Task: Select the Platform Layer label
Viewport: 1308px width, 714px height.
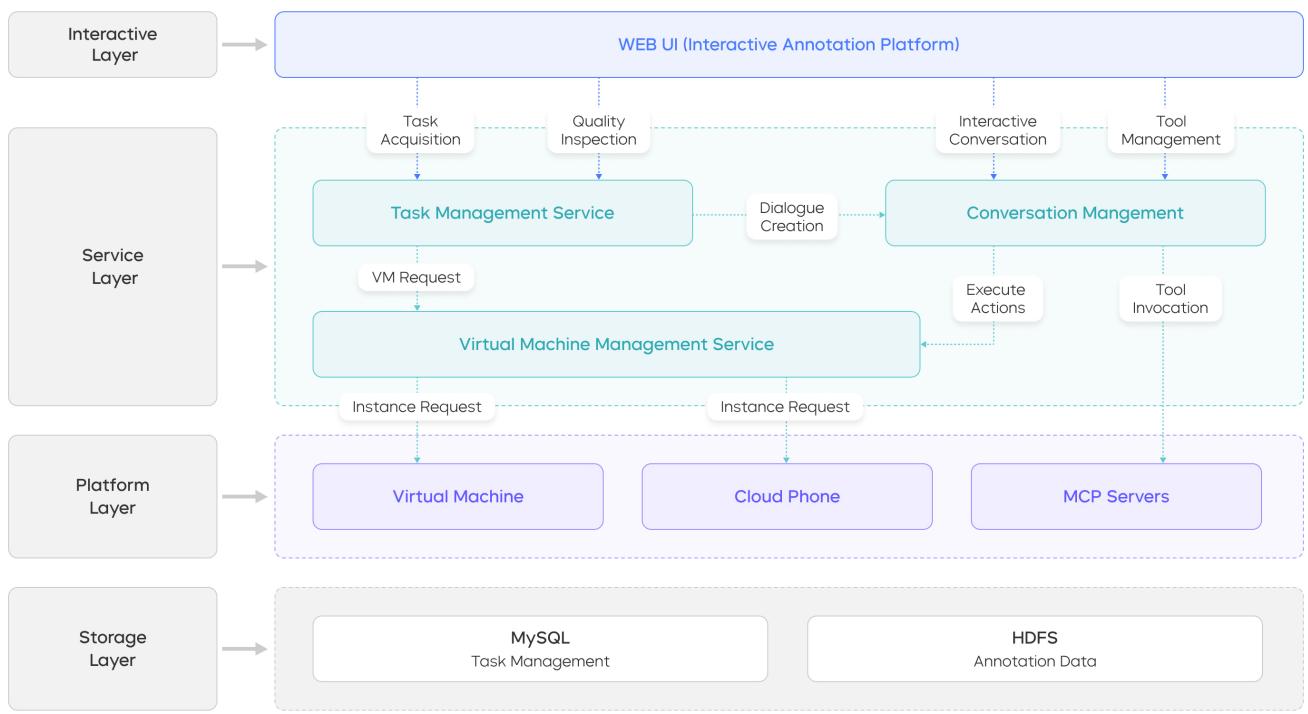Action: click(x=112, y=496)
